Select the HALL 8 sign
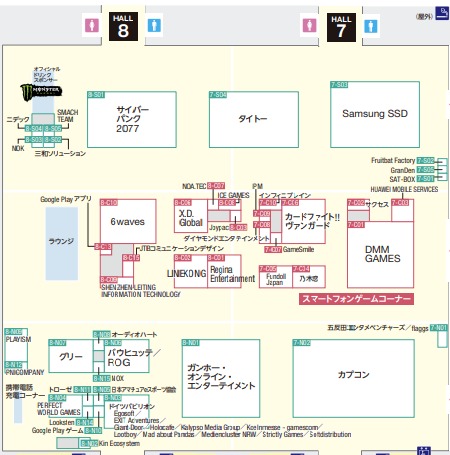450x455 pixels. click(123, 27)
